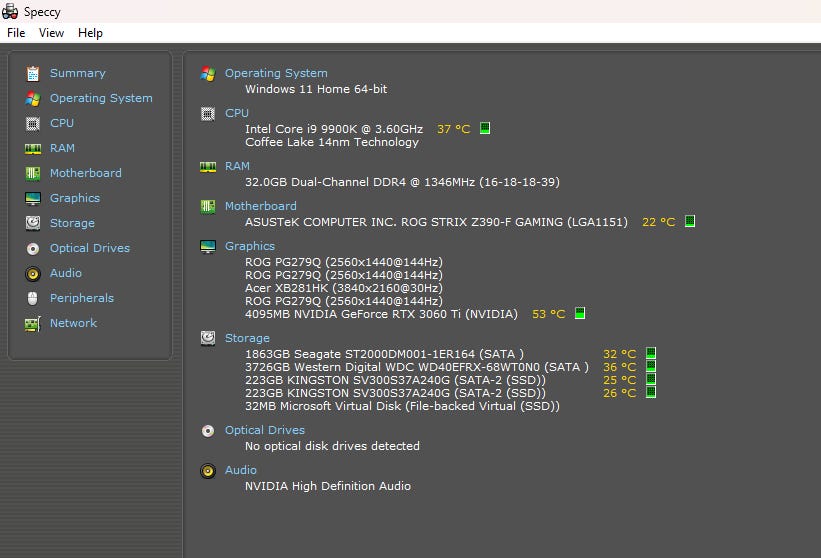Image resolution: width=821 pixels, height=558 pixels.
Task: Click the Motherboard icon in sidebar
Action: tap(33, 173)
